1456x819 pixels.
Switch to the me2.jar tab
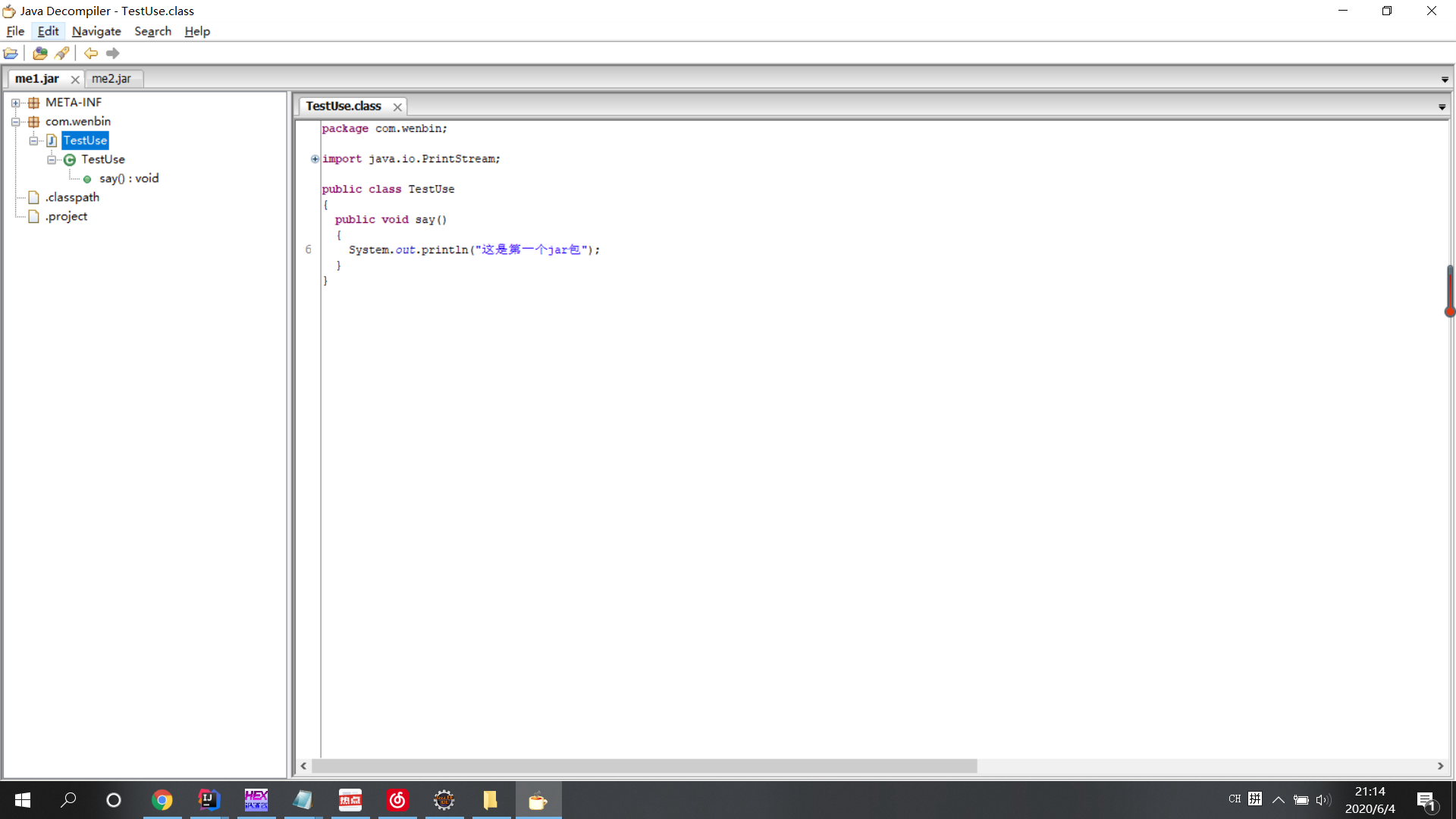tap(111, 79)
